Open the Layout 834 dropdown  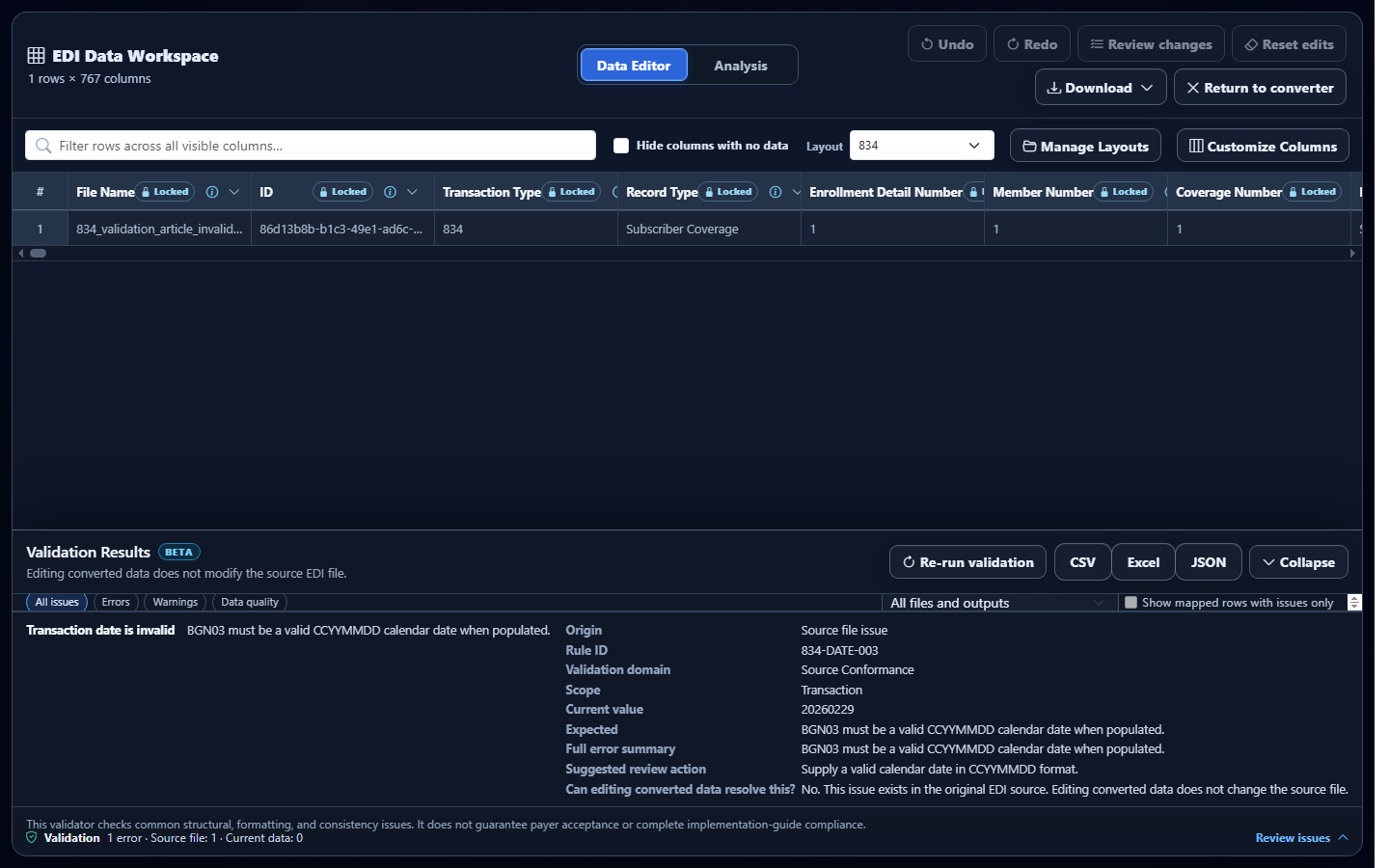click(x=921, y=146)
